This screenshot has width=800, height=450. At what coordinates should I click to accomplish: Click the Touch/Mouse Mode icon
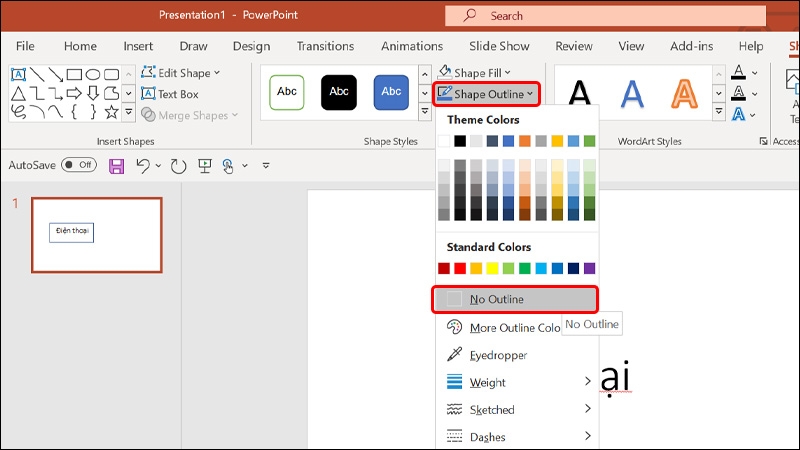228,166
